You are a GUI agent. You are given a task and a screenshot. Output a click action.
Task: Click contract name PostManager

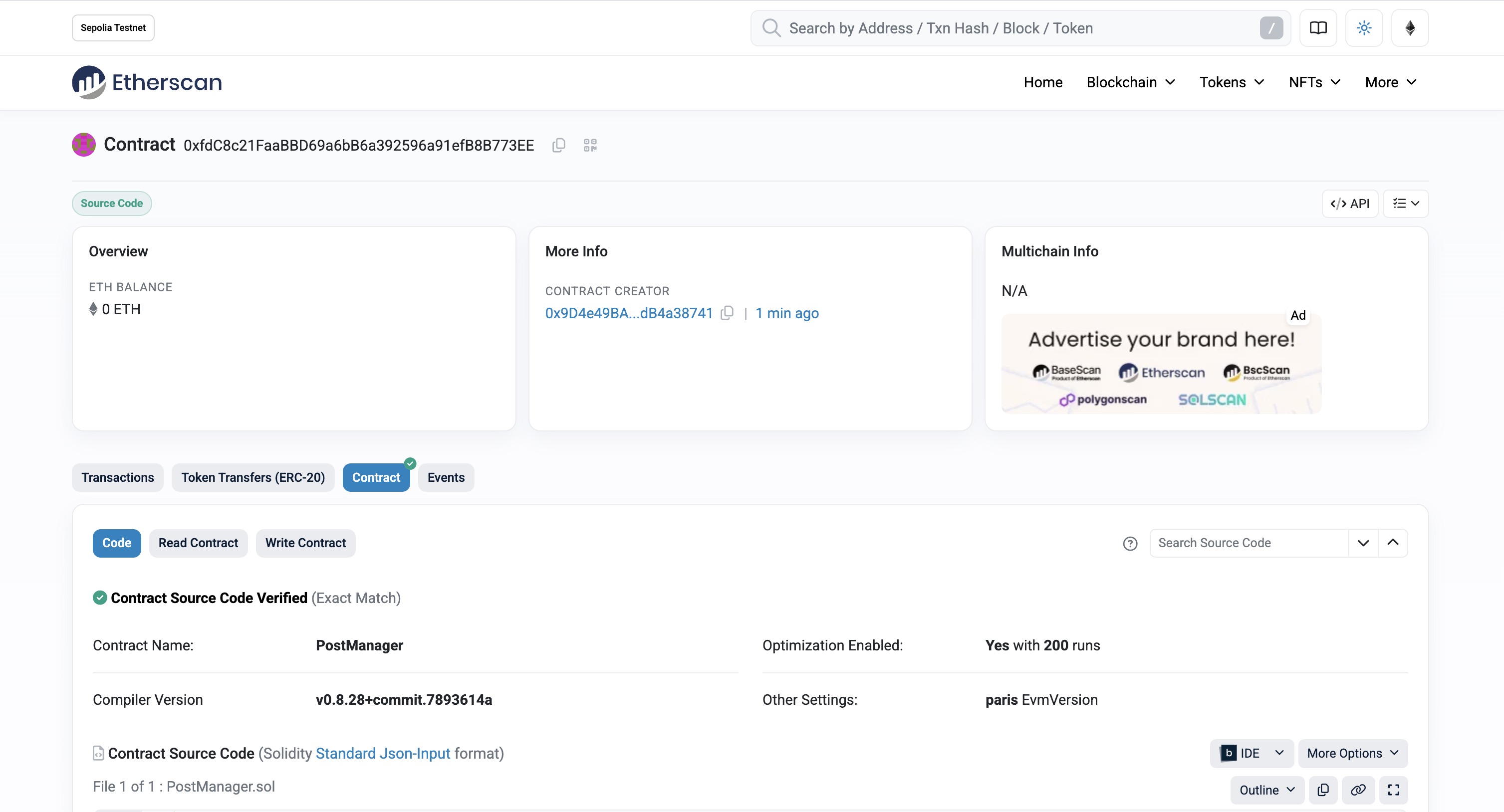pyautogui.click(x=360, y=645)
